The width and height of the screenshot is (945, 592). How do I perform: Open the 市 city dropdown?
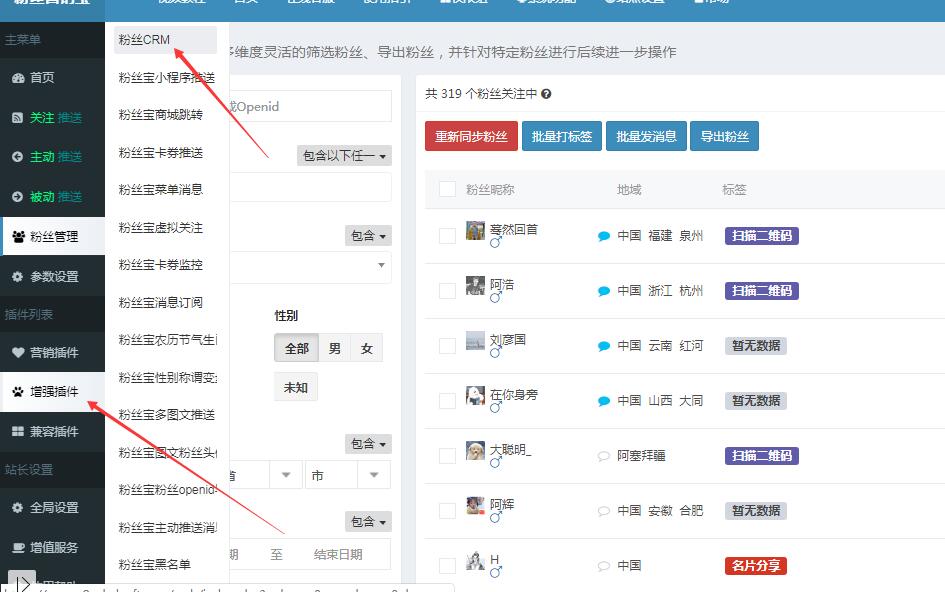(348, 475)
